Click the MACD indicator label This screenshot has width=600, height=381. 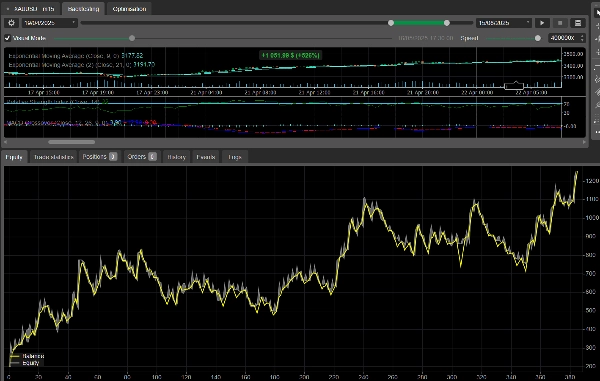tap(82, 123)
